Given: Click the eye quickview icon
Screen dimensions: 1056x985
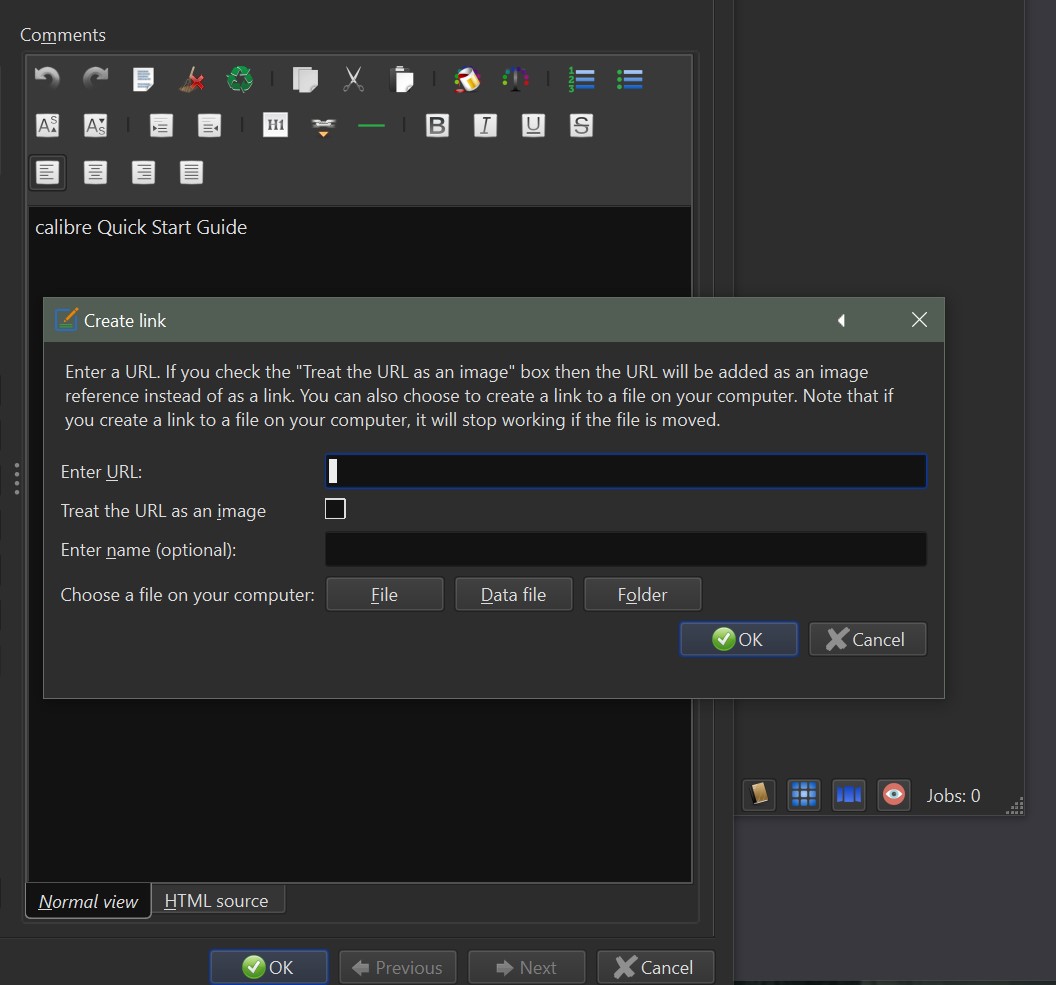Looking at the screenshot, I should coord(894,795).
